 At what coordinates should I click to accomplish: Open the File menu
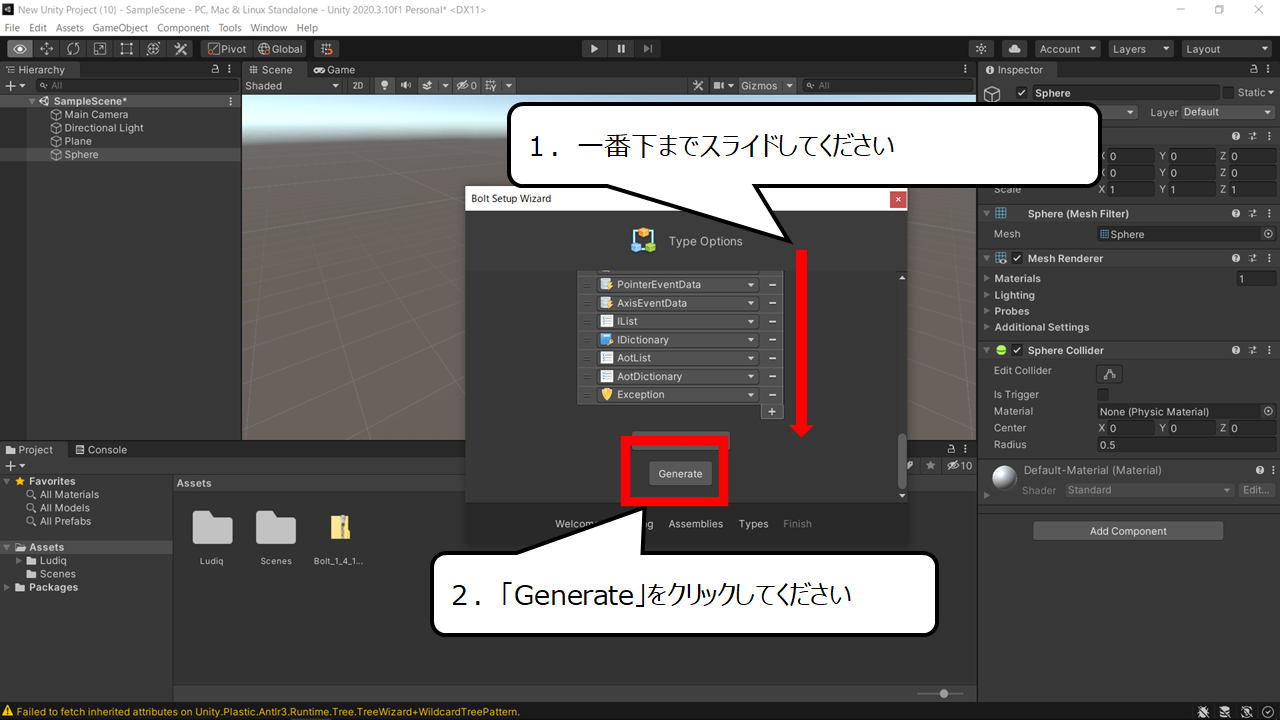12,28
